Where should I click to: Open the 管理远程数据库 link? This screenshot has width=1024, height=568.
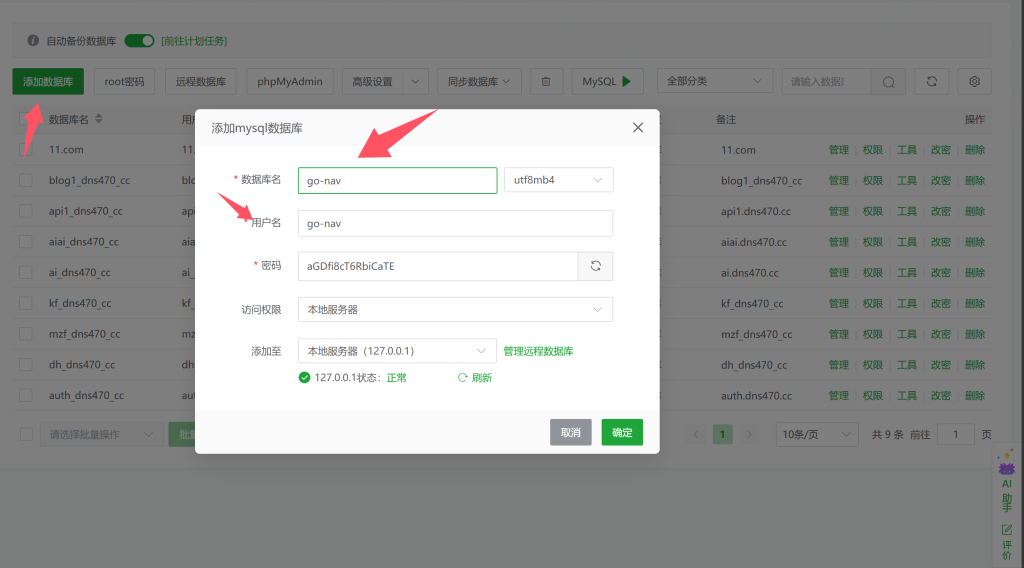[x=538, y=351]
